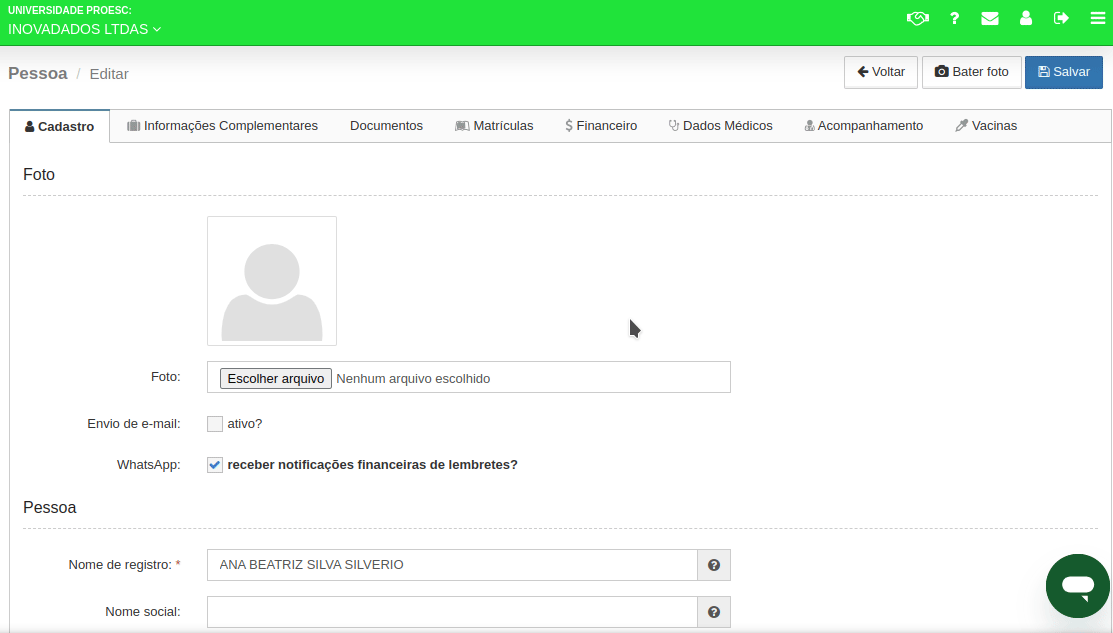Click the help icon beside Nome de registro
Viewport: 1113px width, 633px height.
pyautogui.click(x=714, y=565)
